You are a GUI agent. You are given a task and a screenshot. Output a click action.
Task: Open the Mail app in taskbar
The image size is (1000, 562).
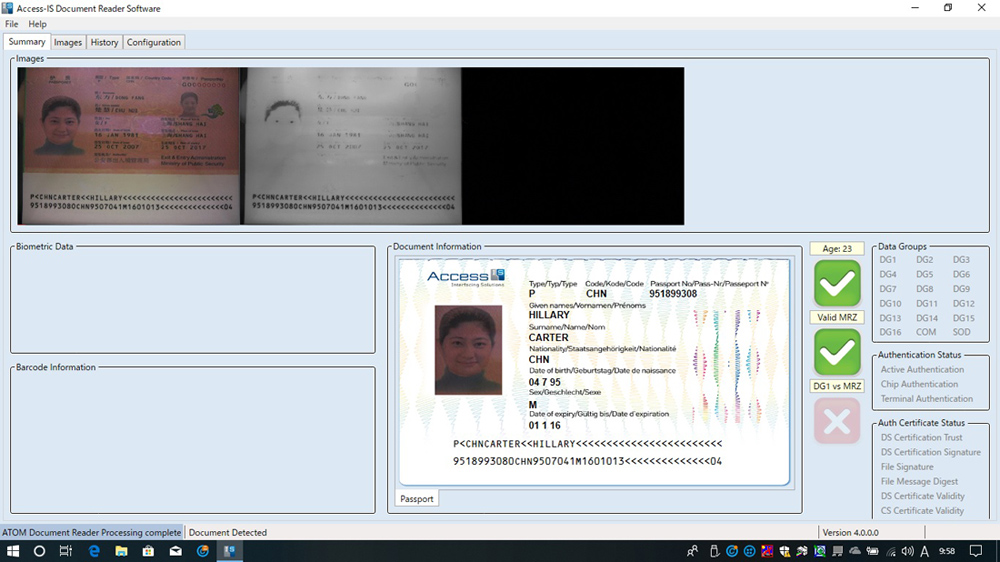pyautogui.click(x=175, y=551)
